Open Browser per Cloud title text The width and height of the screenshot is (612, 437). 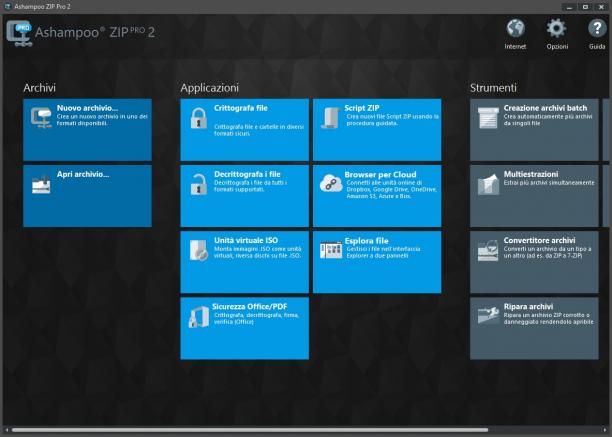(380, 174)
